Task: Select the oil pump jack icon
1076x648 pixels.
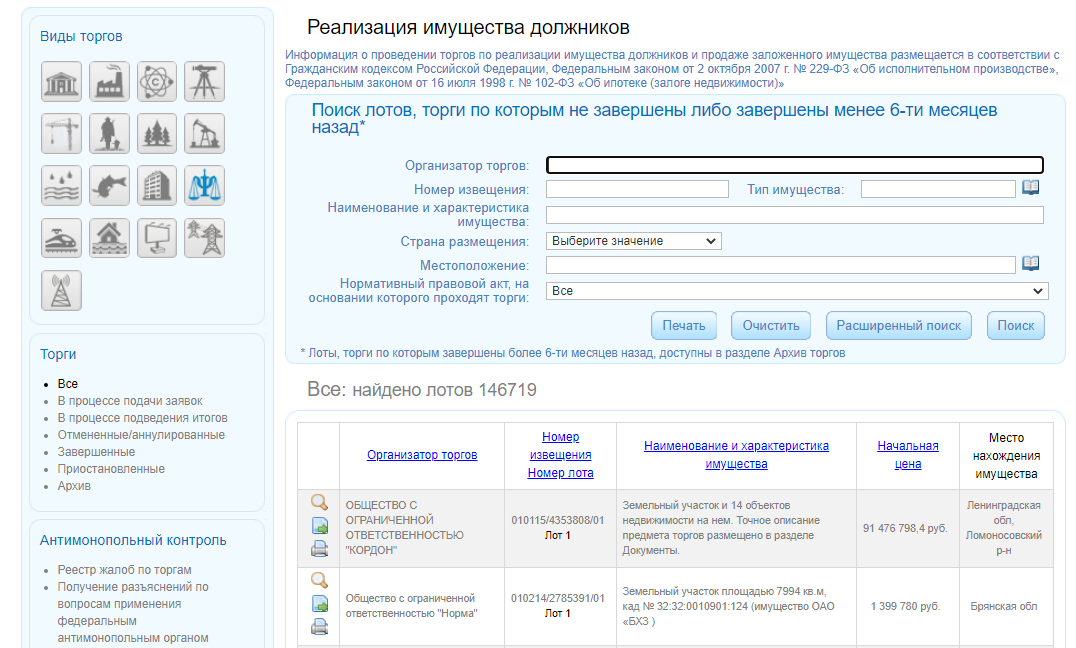Action: click(204, 133)
